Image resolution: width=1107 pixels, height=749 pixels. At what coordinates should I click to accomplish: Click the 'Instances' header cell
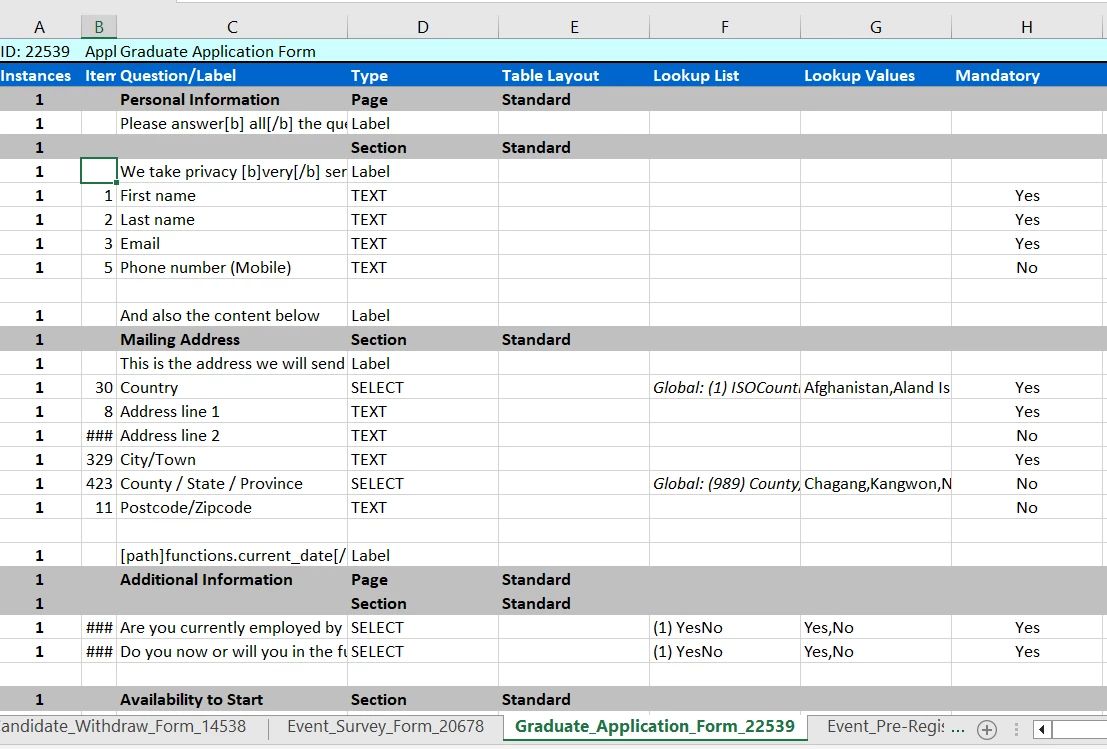click(x=40, y=76)
